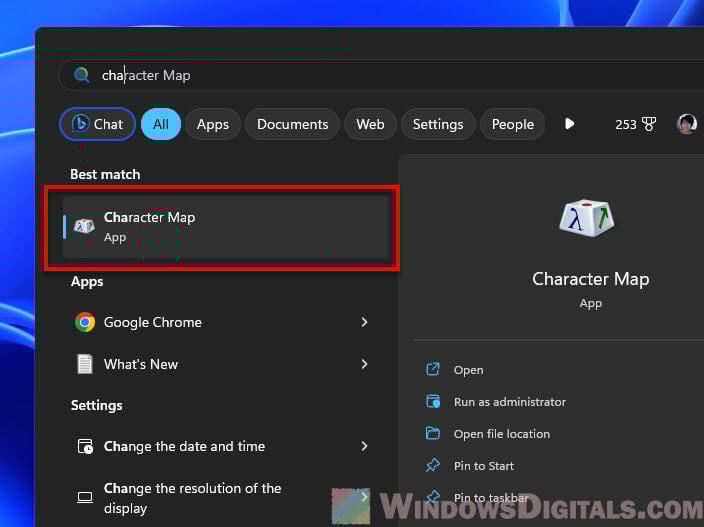The height and width of the screenshot is (527, 704).
Task: Switch to the People filter
Action: (x=513, y=124)
